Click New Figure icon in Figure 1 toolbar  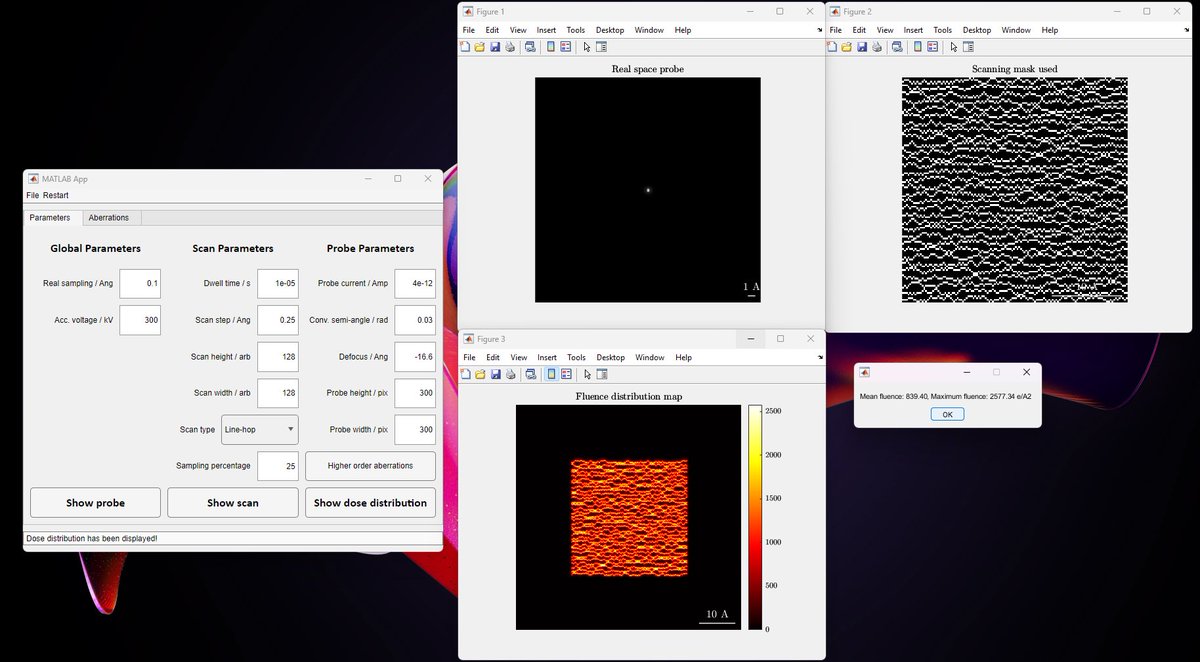click(465, 46)
